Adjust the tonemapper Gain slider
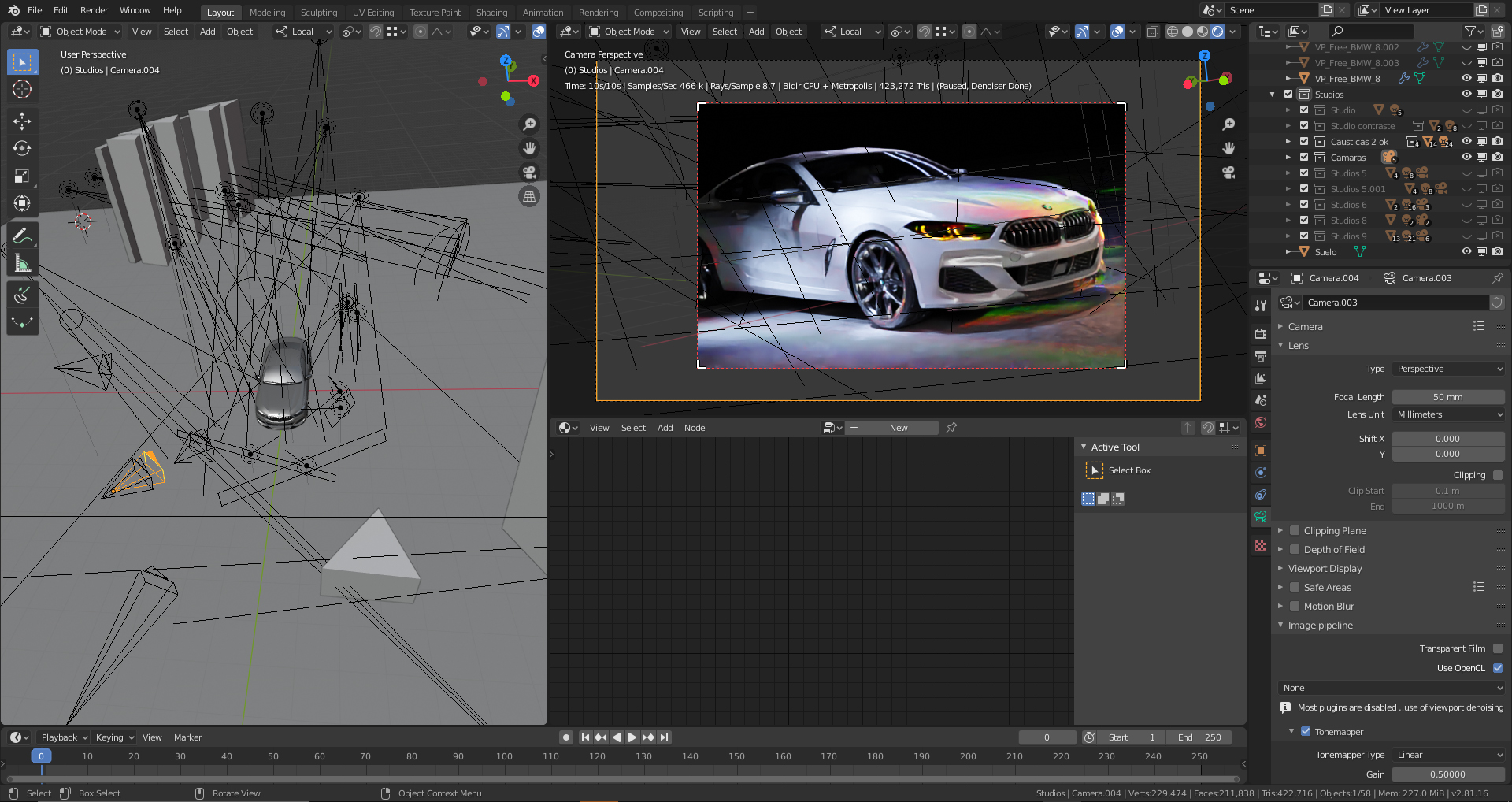The image size is (1512, 802). point(1447,774)
